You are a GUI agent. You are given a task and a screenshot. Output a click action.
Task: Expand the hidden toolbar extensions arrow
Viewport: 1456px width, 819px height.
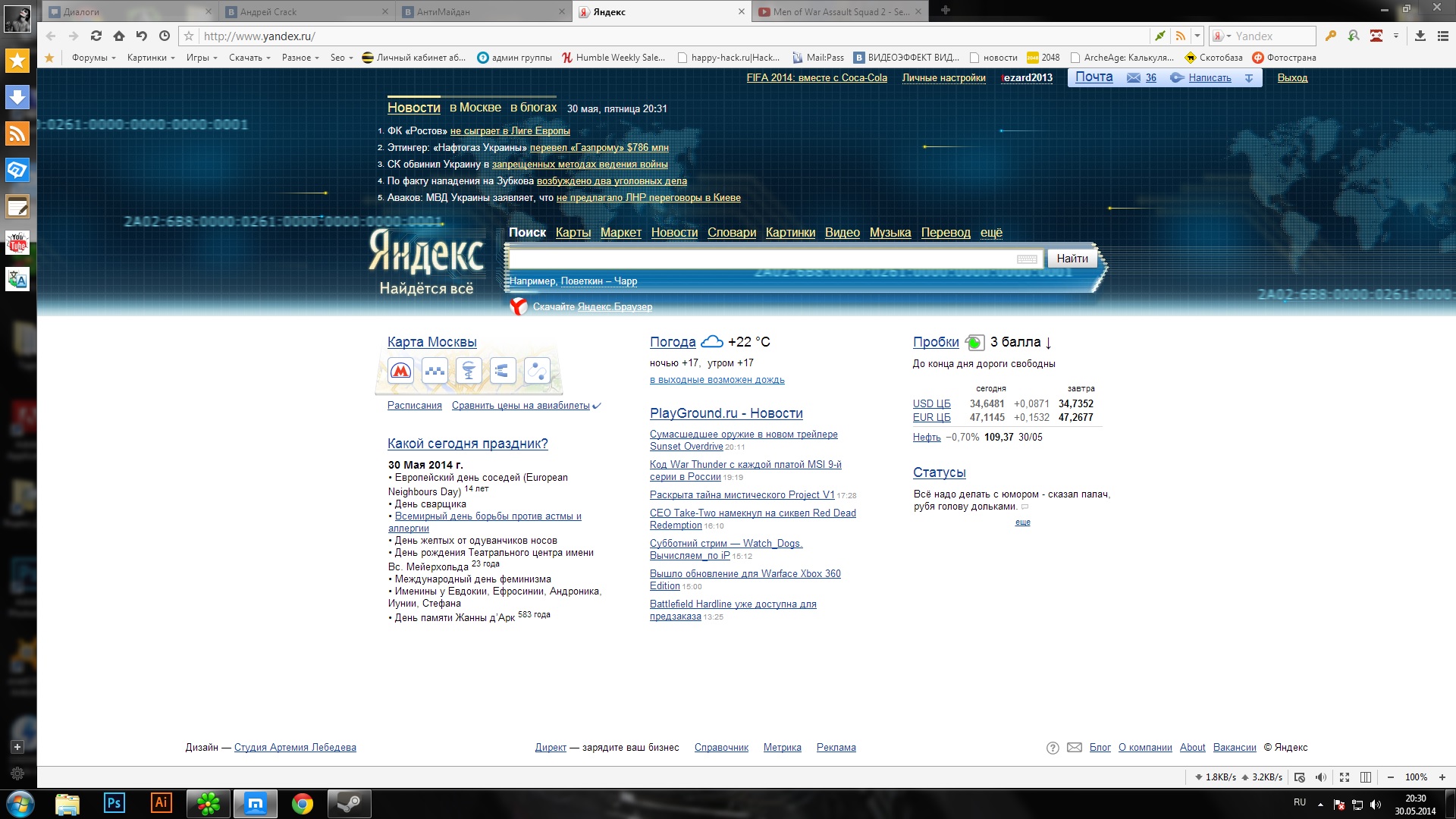coord(1396,36)
